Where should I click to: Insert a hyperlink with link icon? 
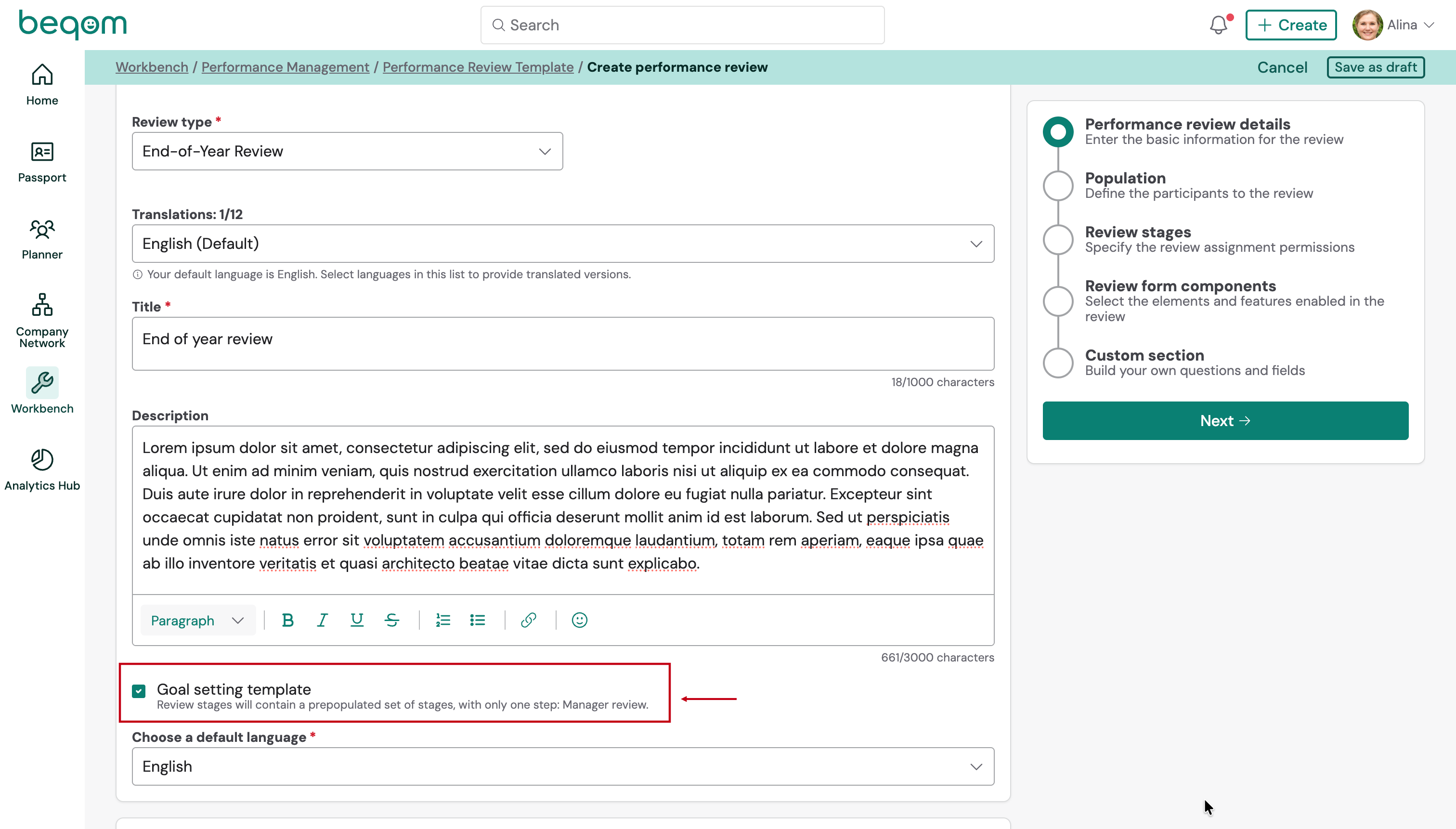tap(528, 620)
